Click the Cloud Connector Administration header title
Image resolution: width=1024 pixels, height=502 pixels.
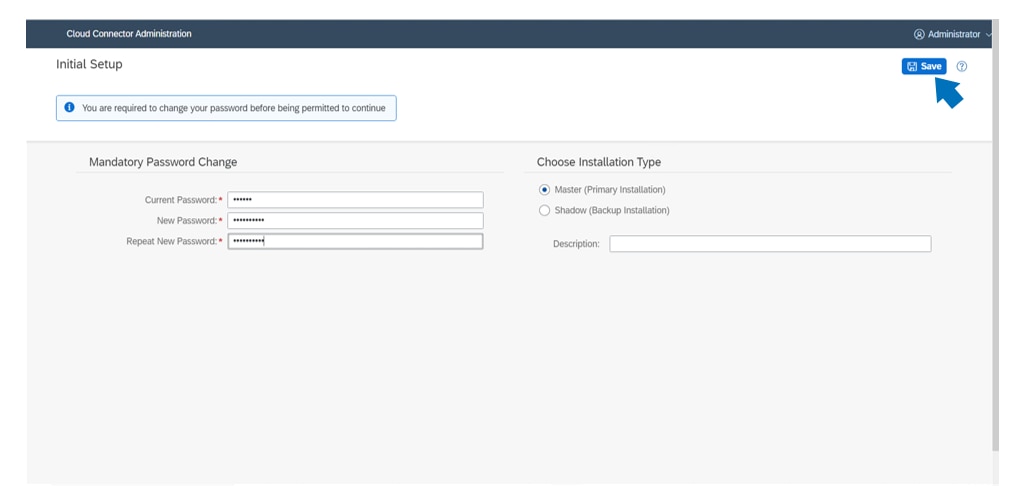pos(129,34)
